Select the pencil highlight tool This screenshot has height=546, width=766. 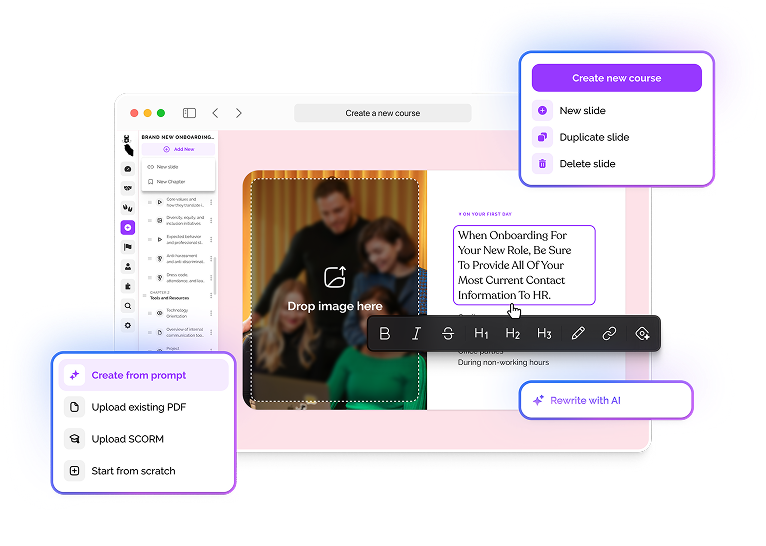577,334
